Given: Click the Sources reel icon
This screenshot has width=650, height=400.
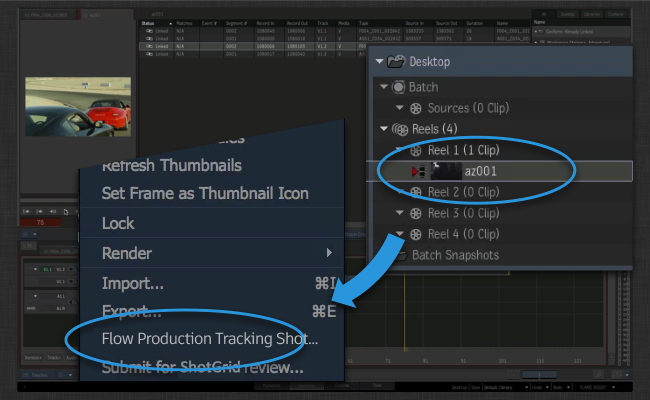Looking at the screenshot, I should (415, 108).
